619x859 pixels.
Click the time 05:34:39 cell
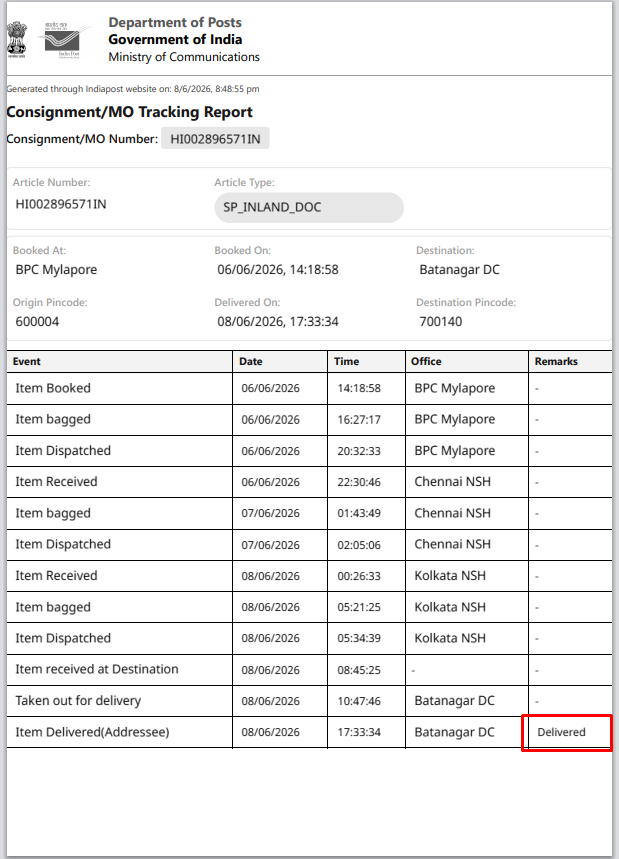(366, 638)
